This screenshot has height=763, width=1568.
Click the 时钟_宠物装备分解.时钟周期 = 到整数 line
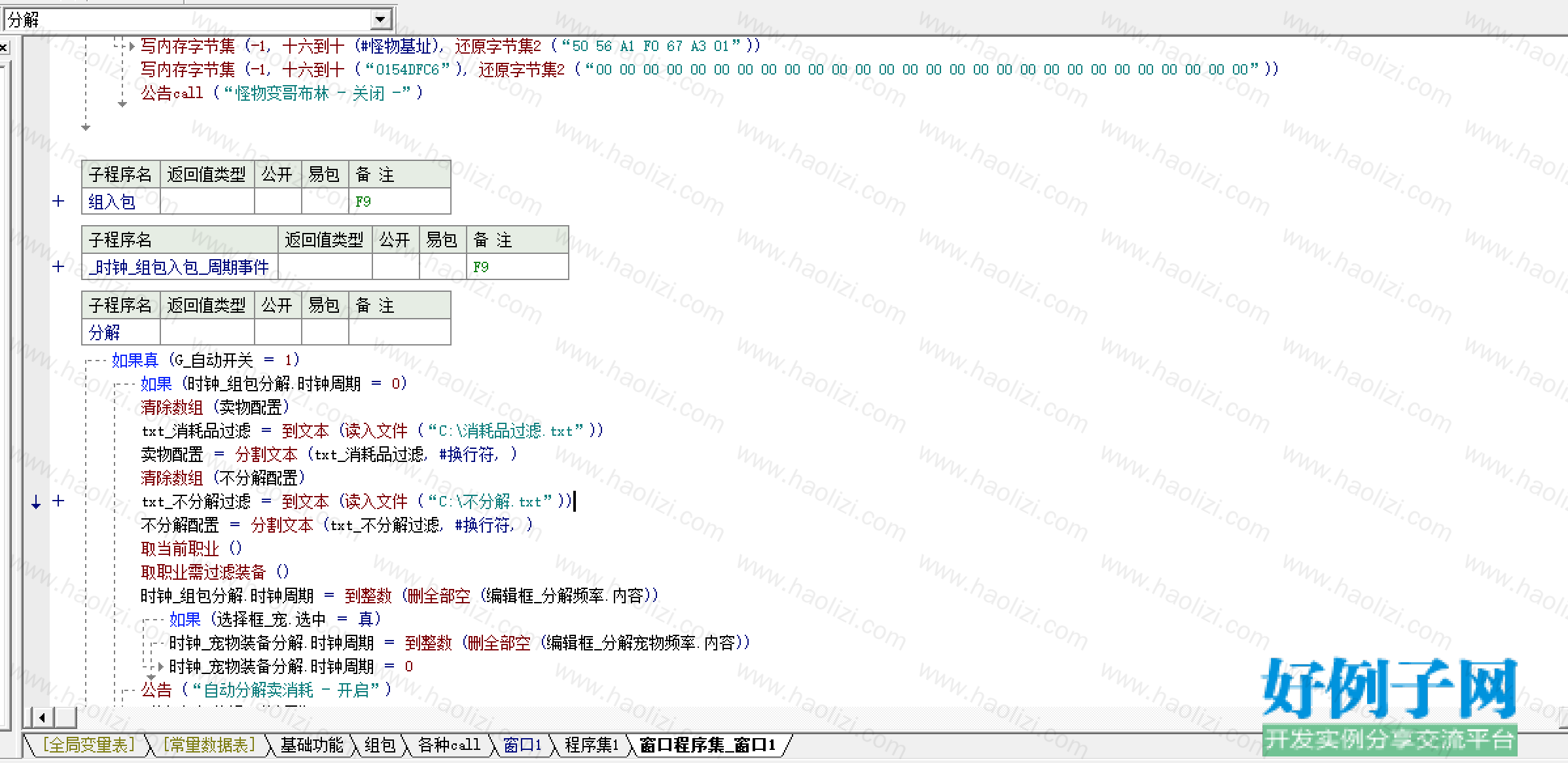click(x=459, y=643)
